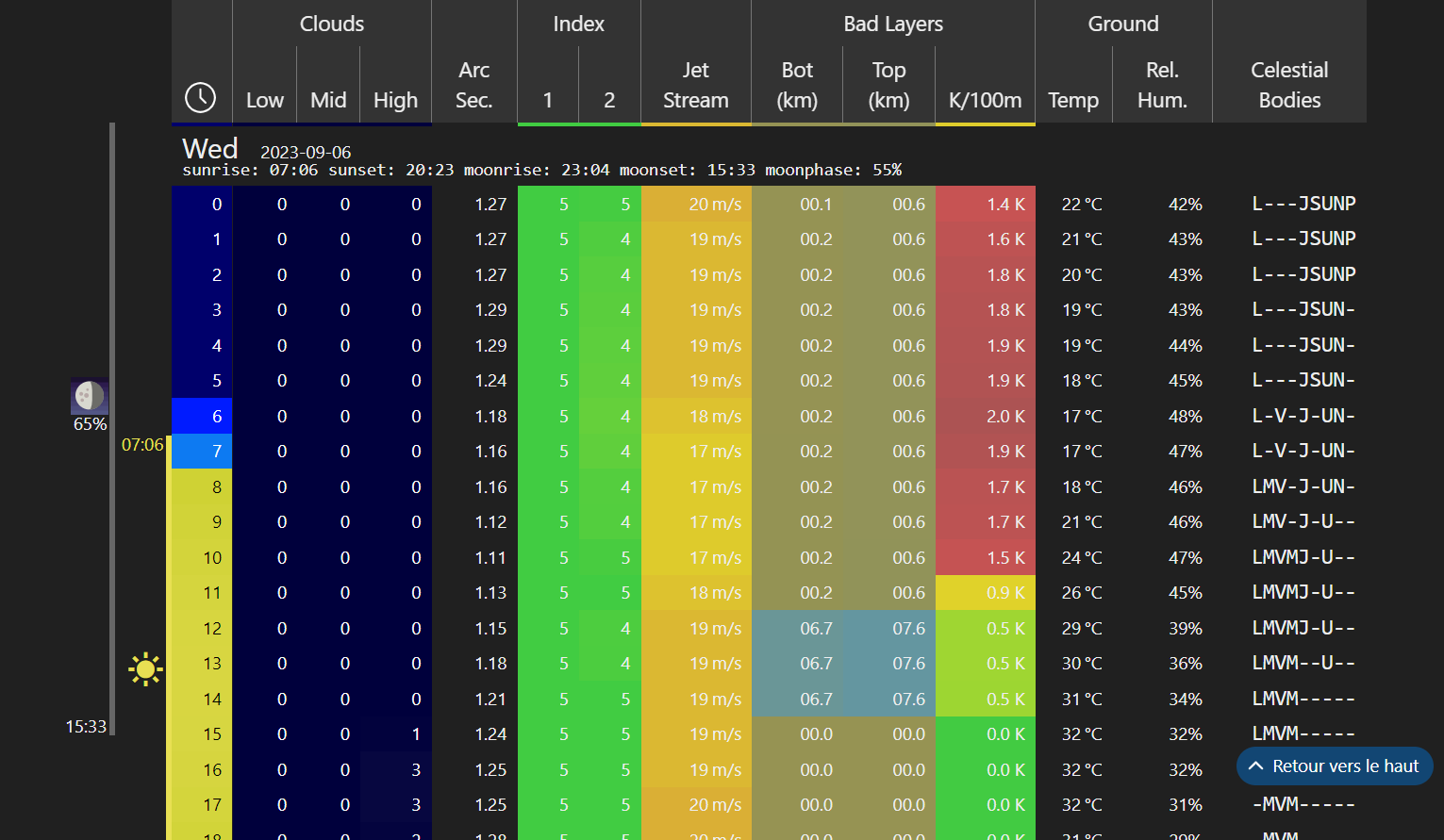Click the moon phase icon
Image resolution: width=1444 pixels, height=840 pixels.
(x=90, y=396)
